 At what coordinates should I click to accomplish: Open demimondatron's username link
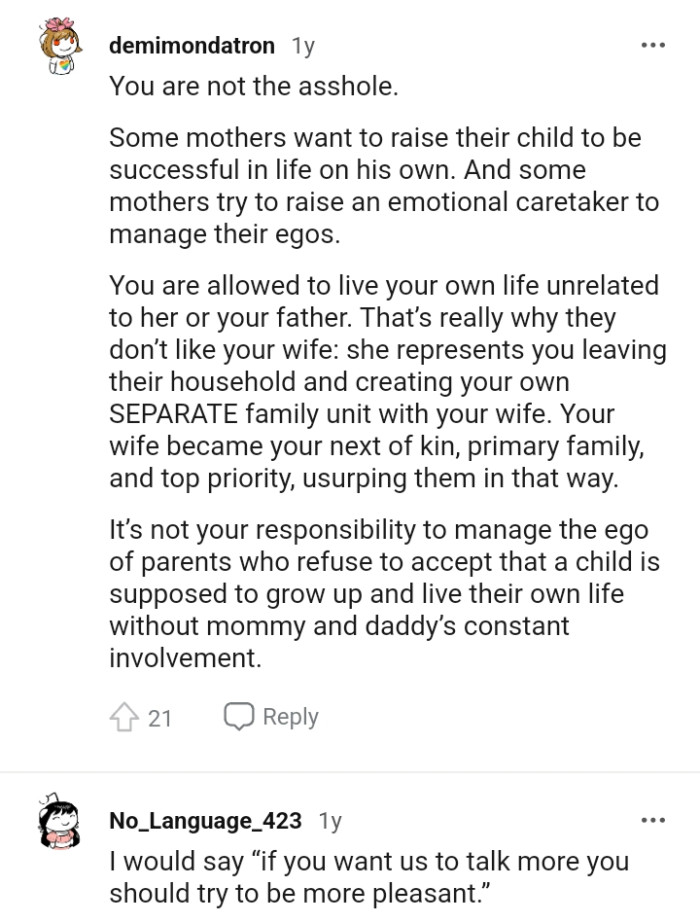(x=193, y=45)
